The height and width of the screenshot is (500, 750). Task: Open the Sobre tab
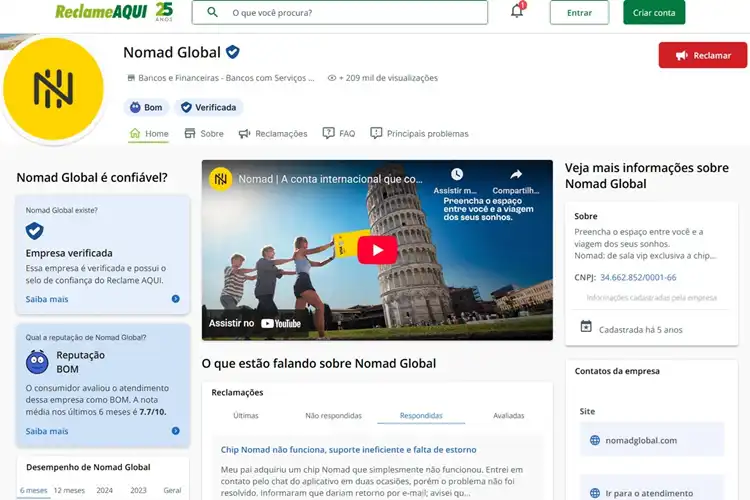pos(204,133)
